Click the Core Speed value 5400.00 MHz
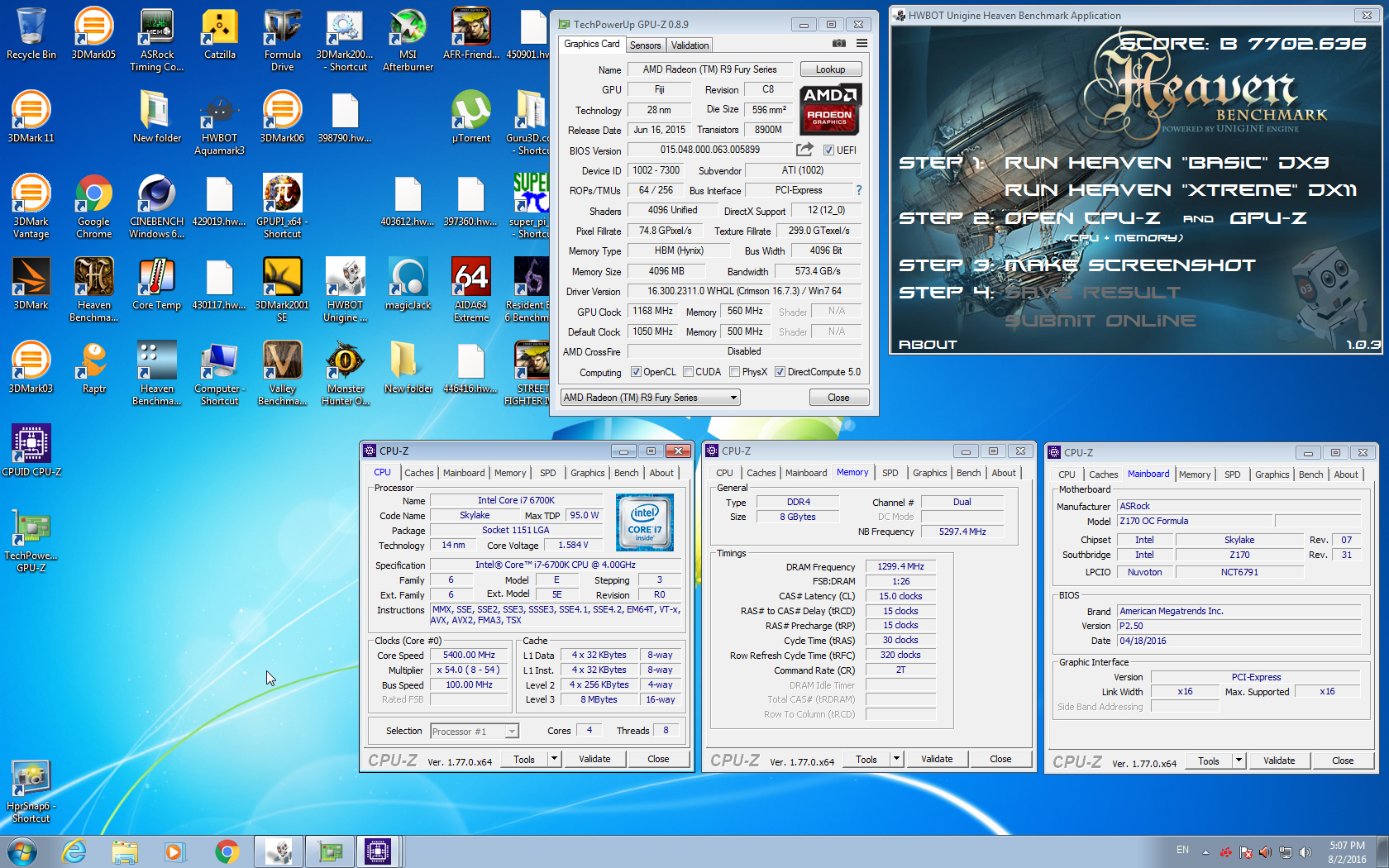Image resolution: width=1389 pixels, height=868 pixels. click(469, 655)
